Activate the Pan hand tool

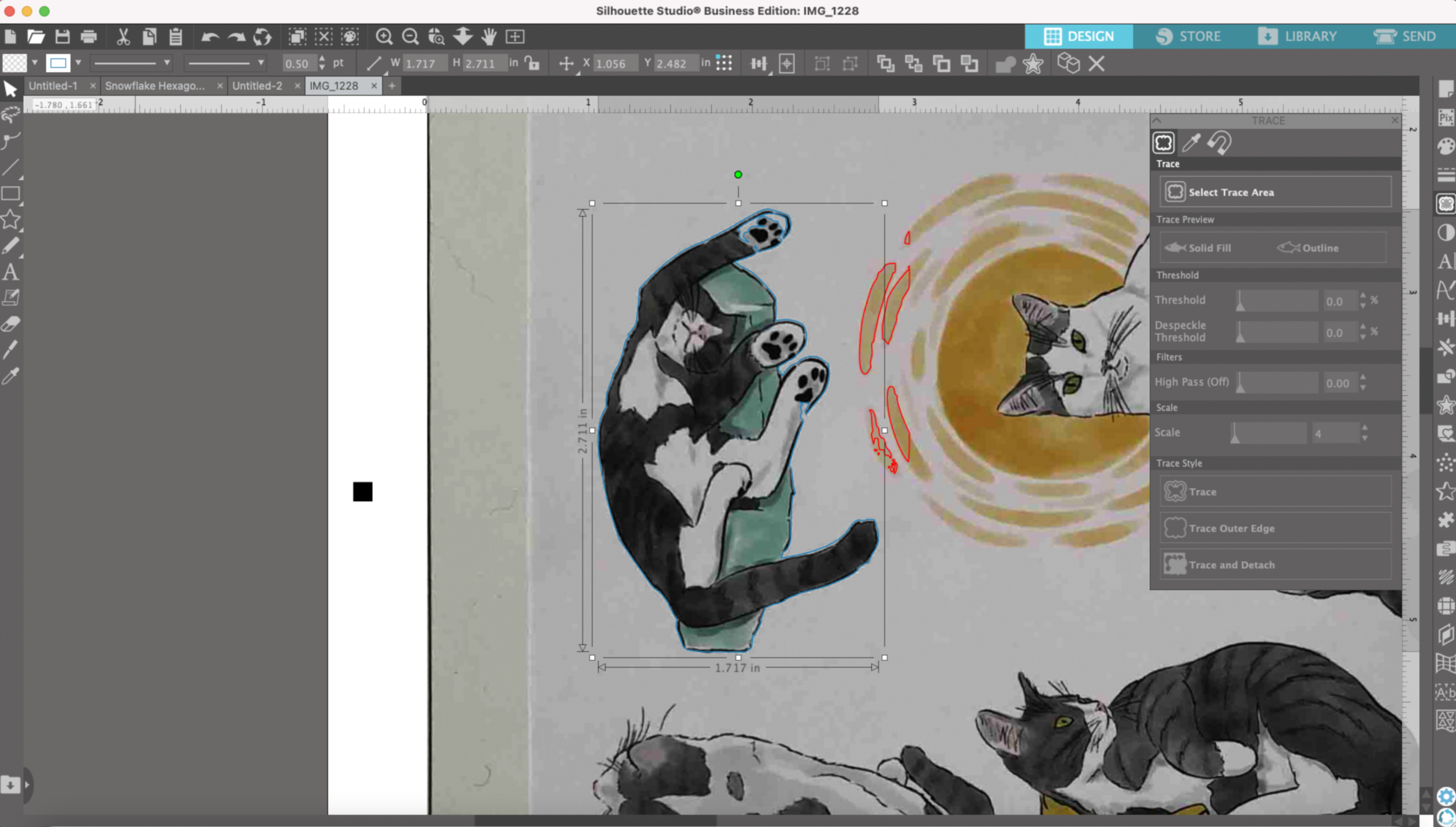489,37
